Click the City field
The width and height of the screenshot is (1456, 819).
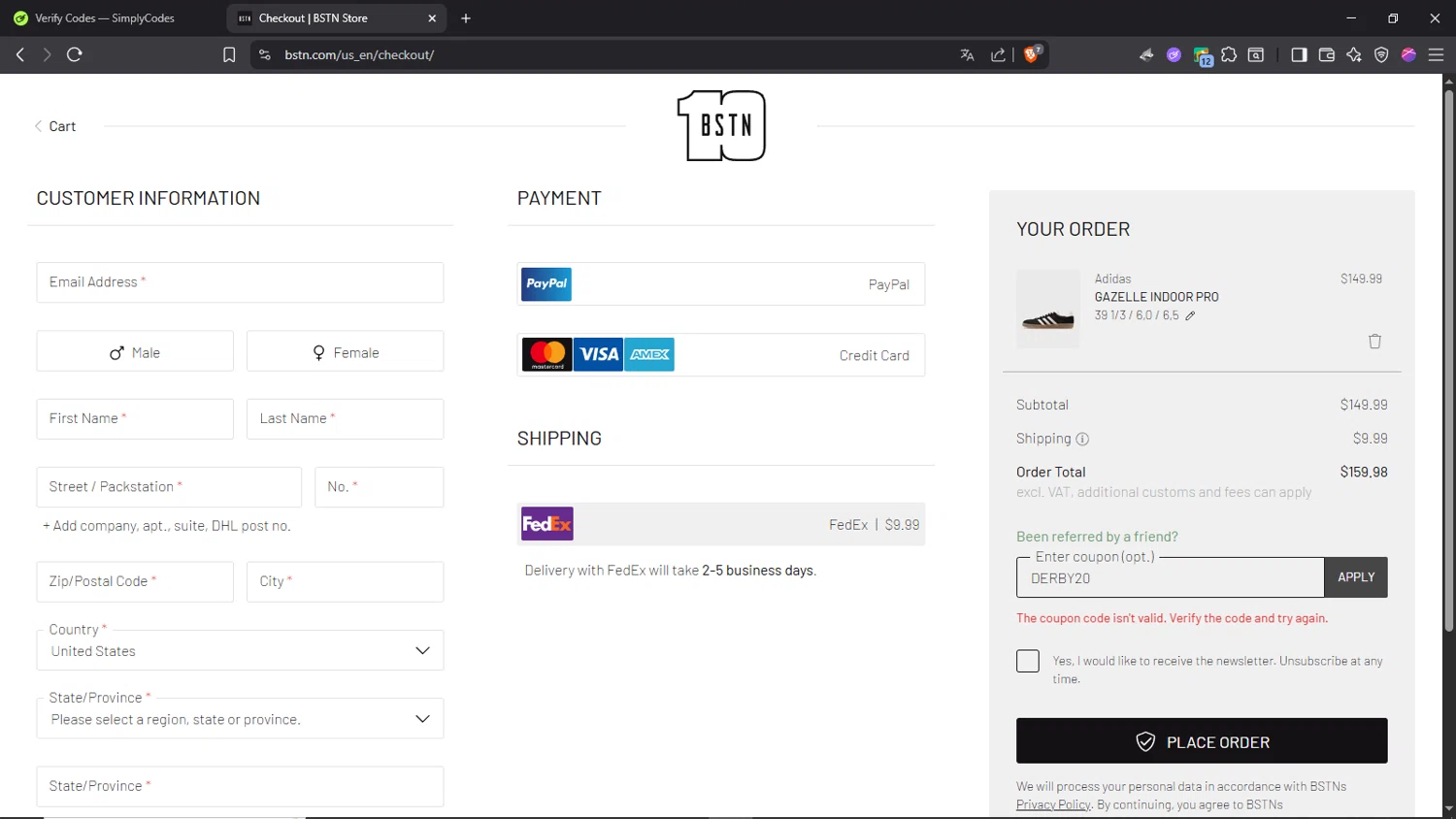pyautogui.click(x=346, y=582)
